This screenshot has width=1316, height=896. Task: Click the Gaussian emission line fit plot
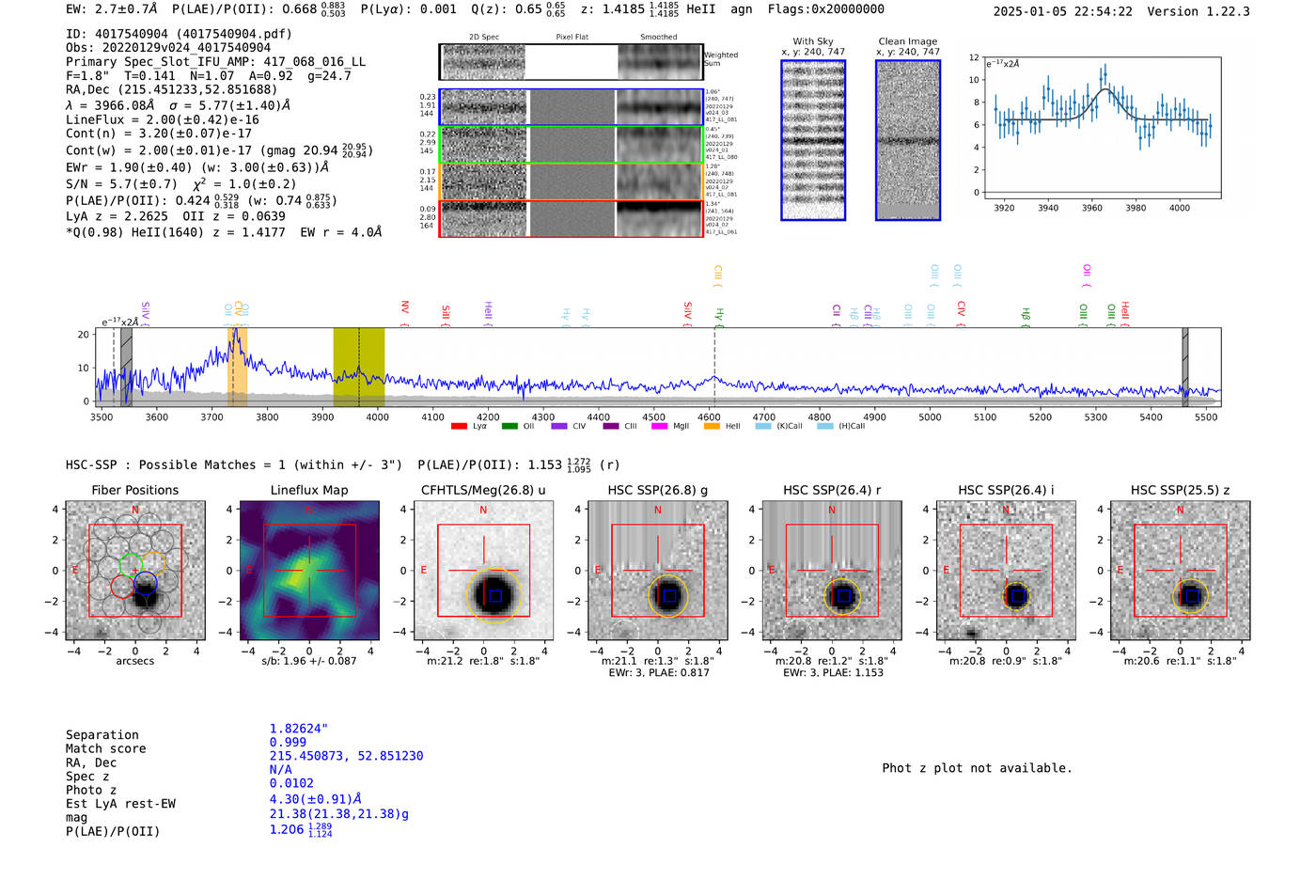click(x=1103, y=128)
